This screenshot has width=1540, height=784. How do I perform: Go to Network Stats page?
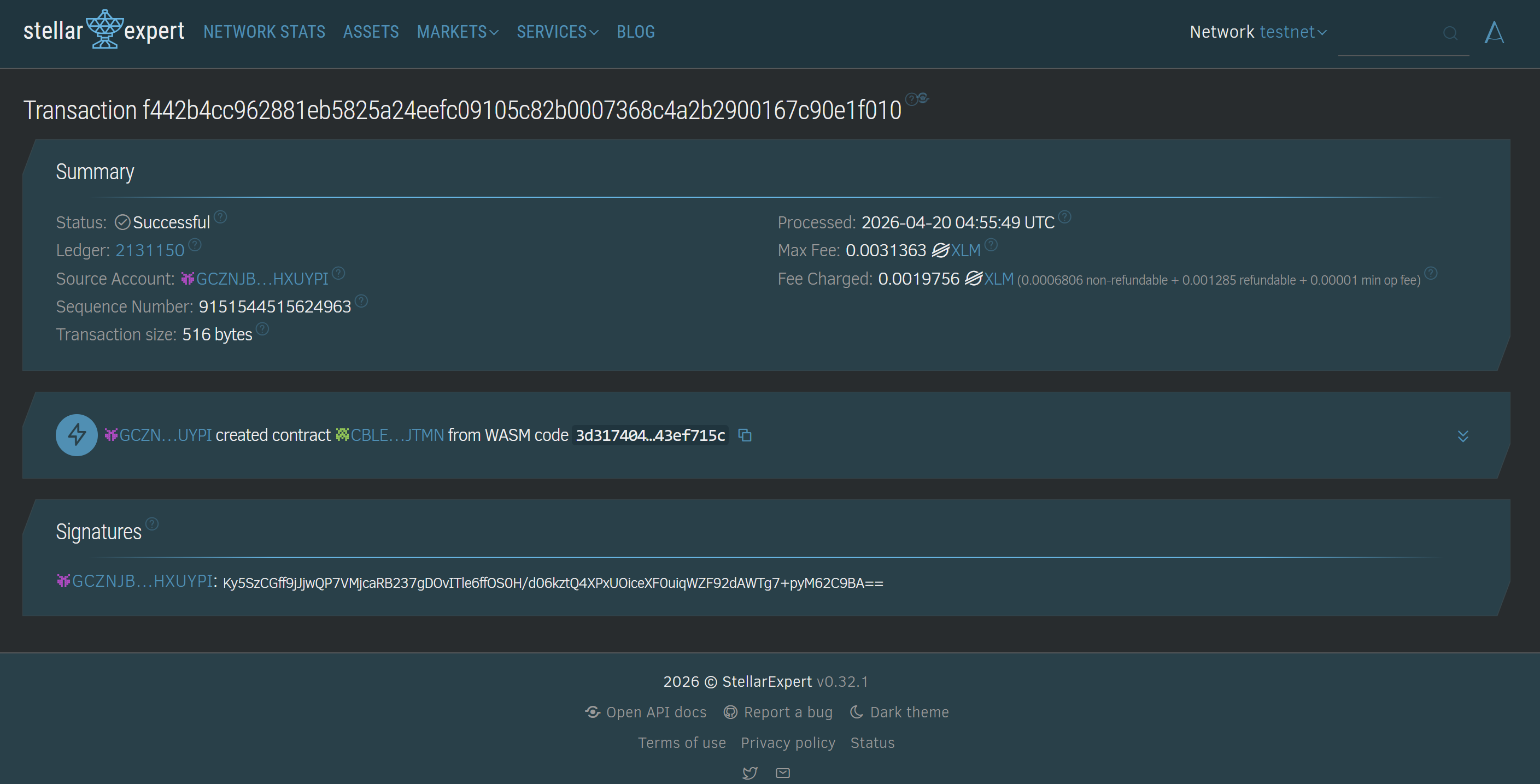click(264, 32)
